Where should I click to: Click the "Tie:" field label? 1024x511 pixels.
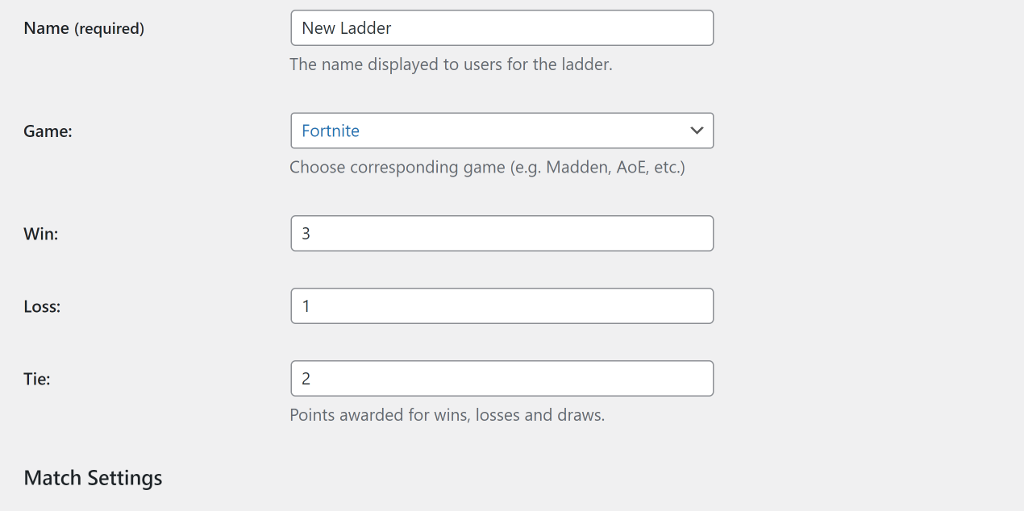pos(37,379)
